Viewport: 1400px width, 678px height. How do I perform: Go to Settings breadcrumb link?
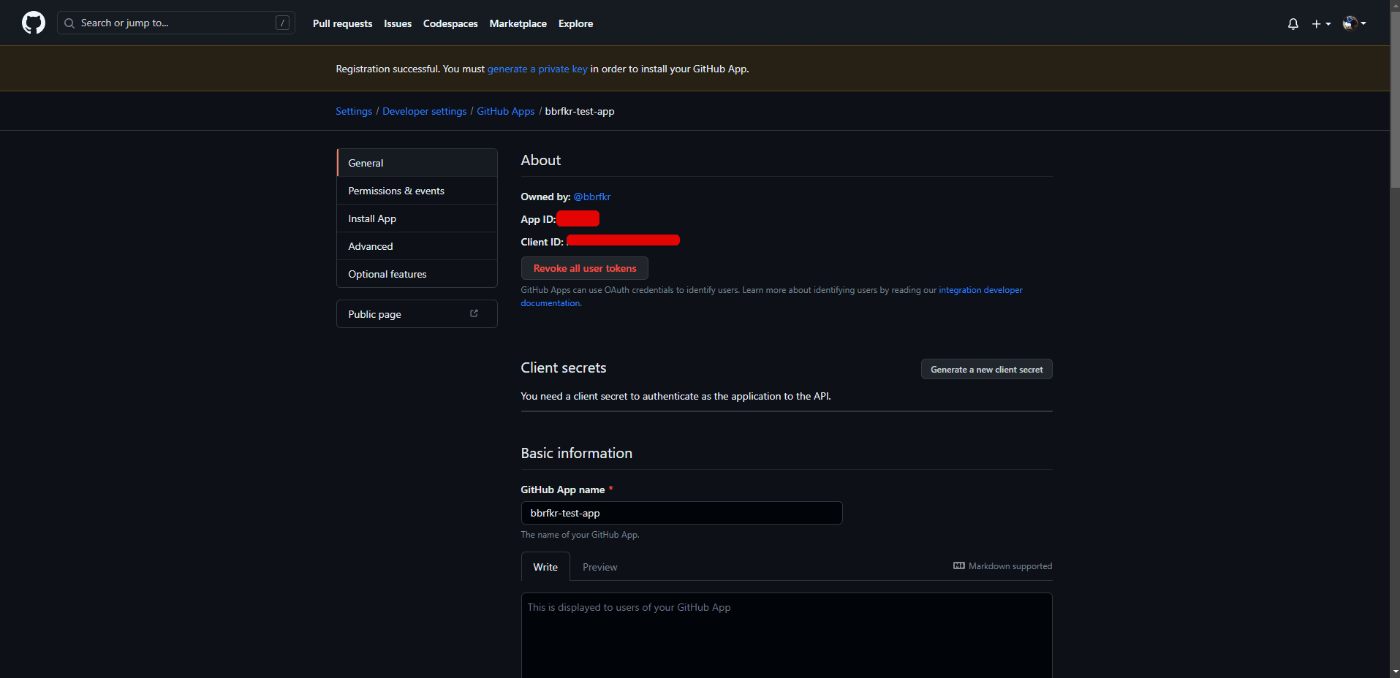354,111
